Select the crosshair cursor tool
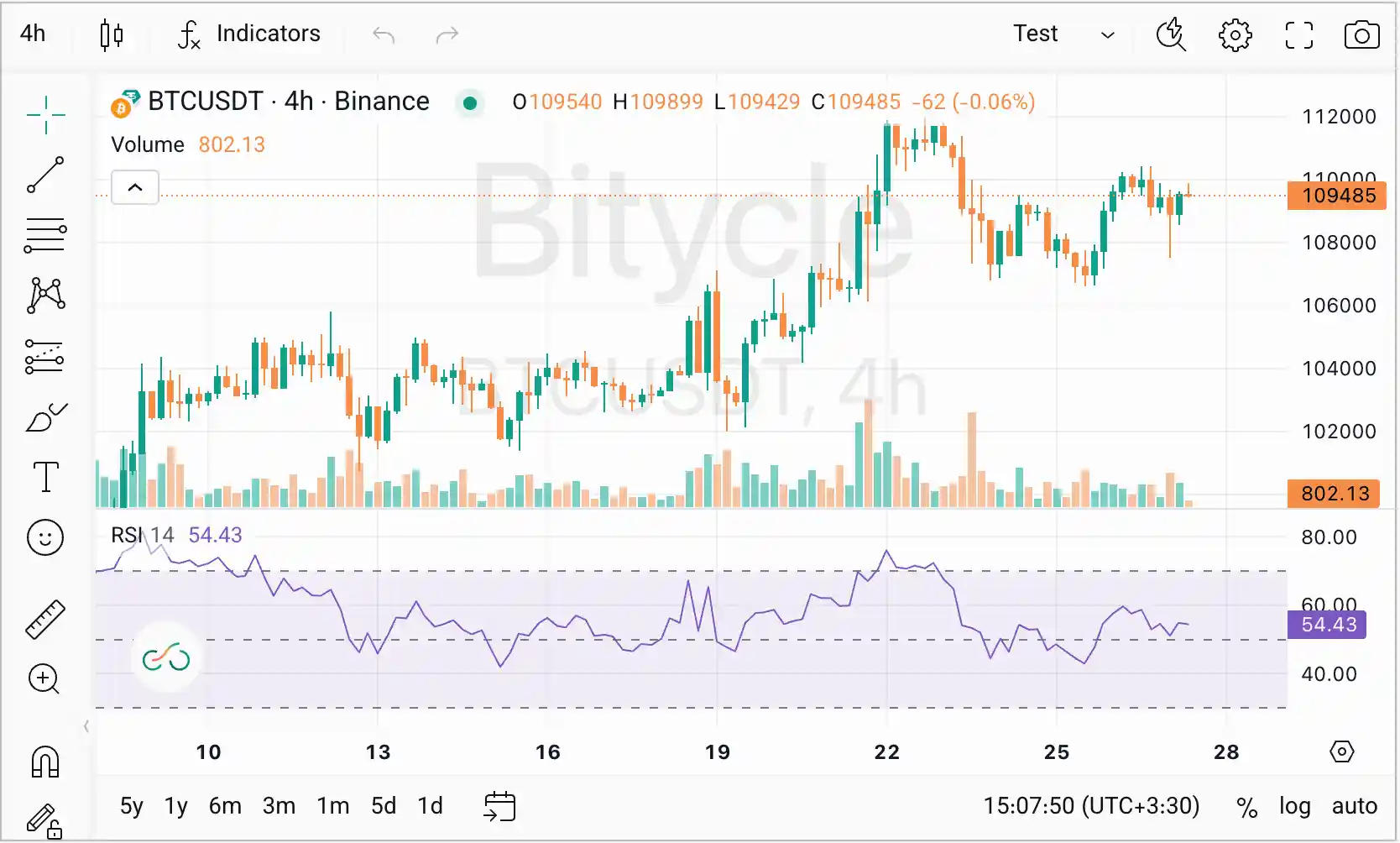This screenshot has height=843, width=1400. point(45,114)
